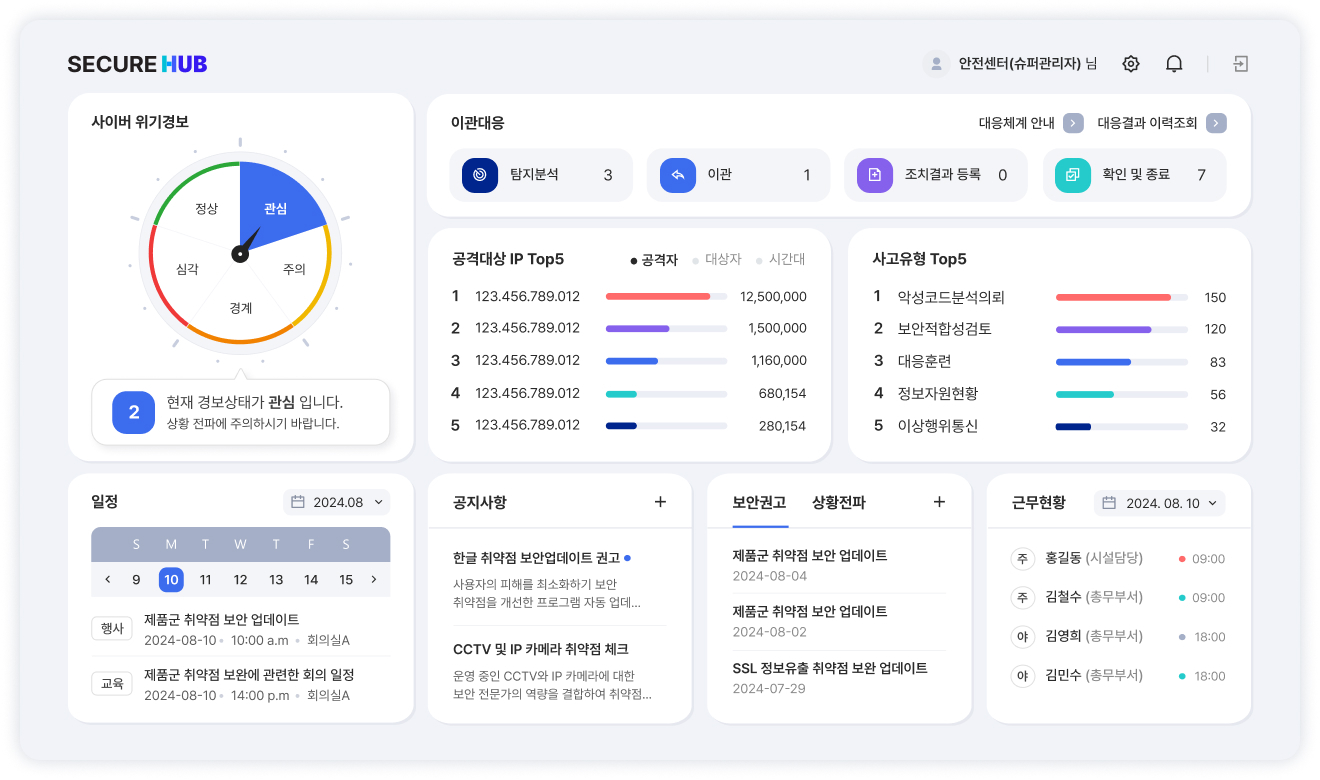The height and width of the screenshot is (780, 1320).
Task: Select the 공격자 radio option
Action: (654, 260)
